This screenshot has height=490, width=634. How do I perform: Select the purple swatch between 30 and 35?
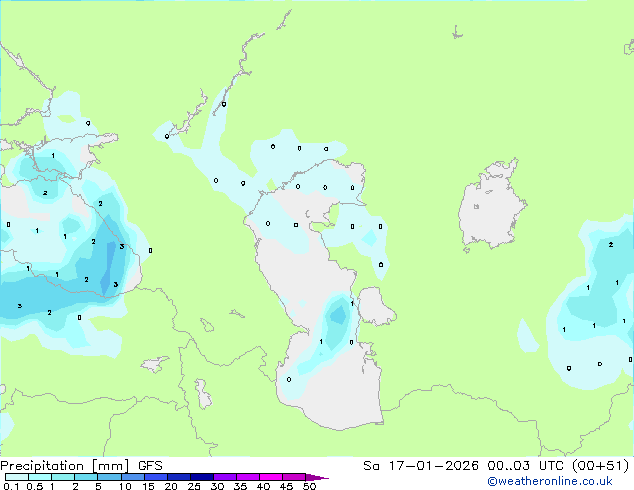coord(225,477)
